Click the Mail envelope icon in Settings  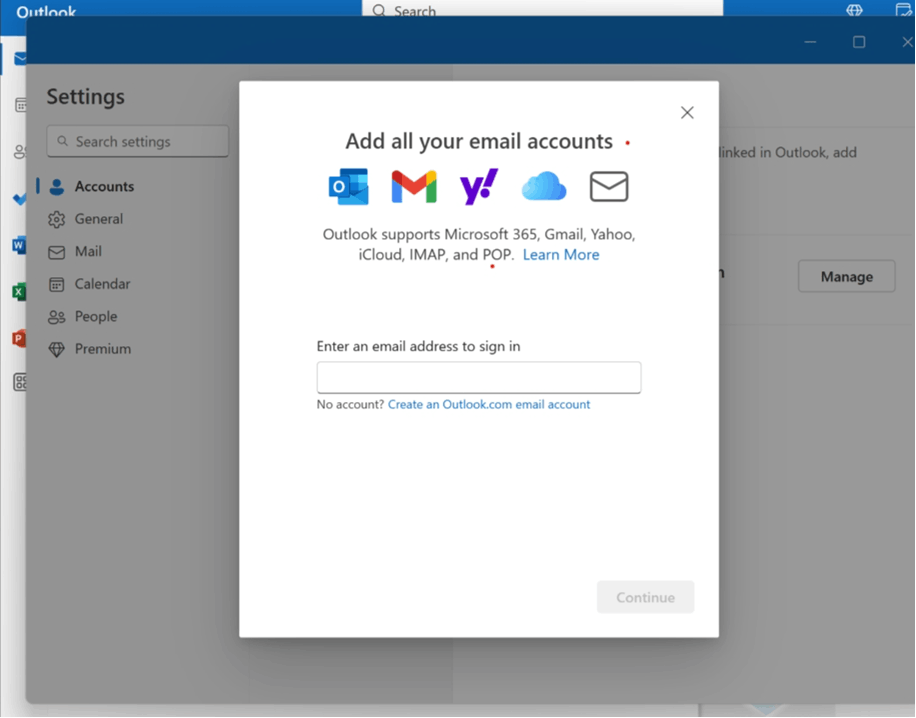tap(57, 252)
